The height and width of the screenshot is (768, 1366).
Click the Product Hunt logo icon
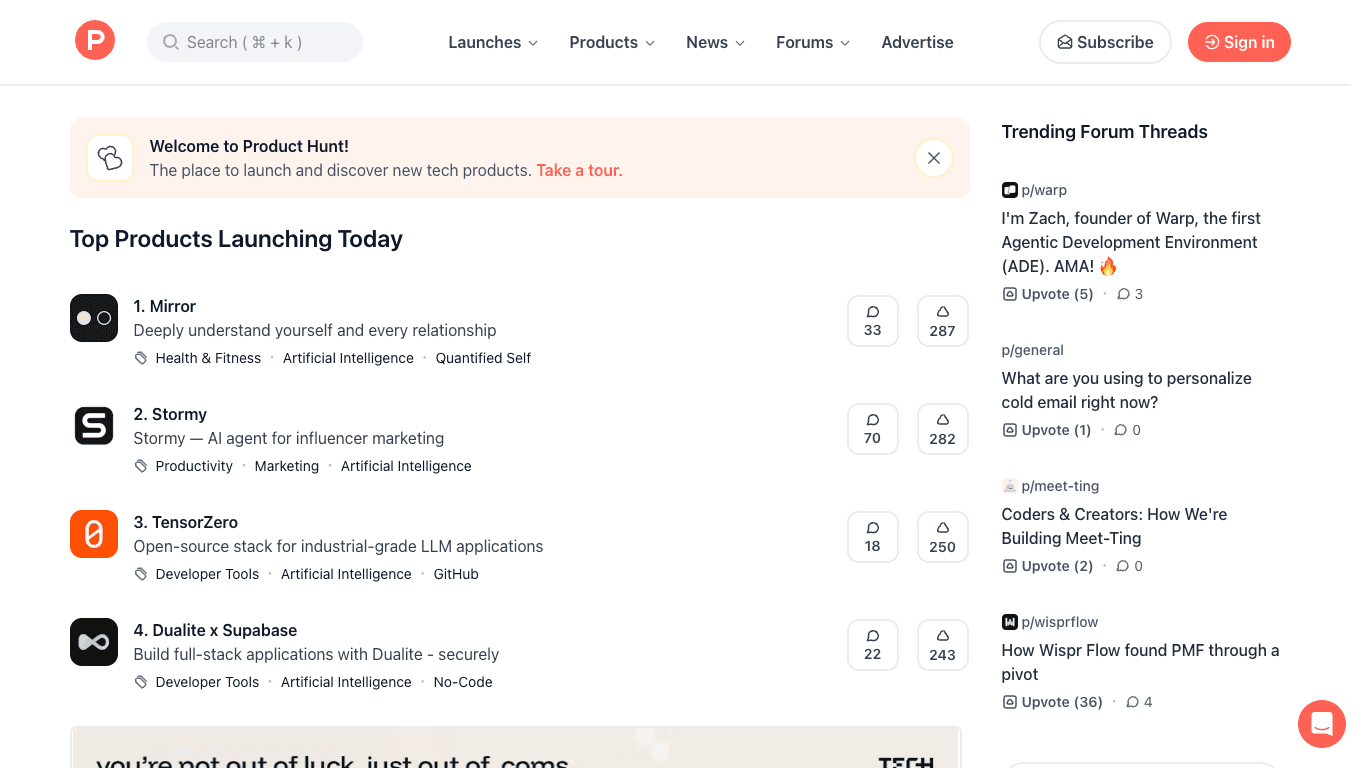95,40
